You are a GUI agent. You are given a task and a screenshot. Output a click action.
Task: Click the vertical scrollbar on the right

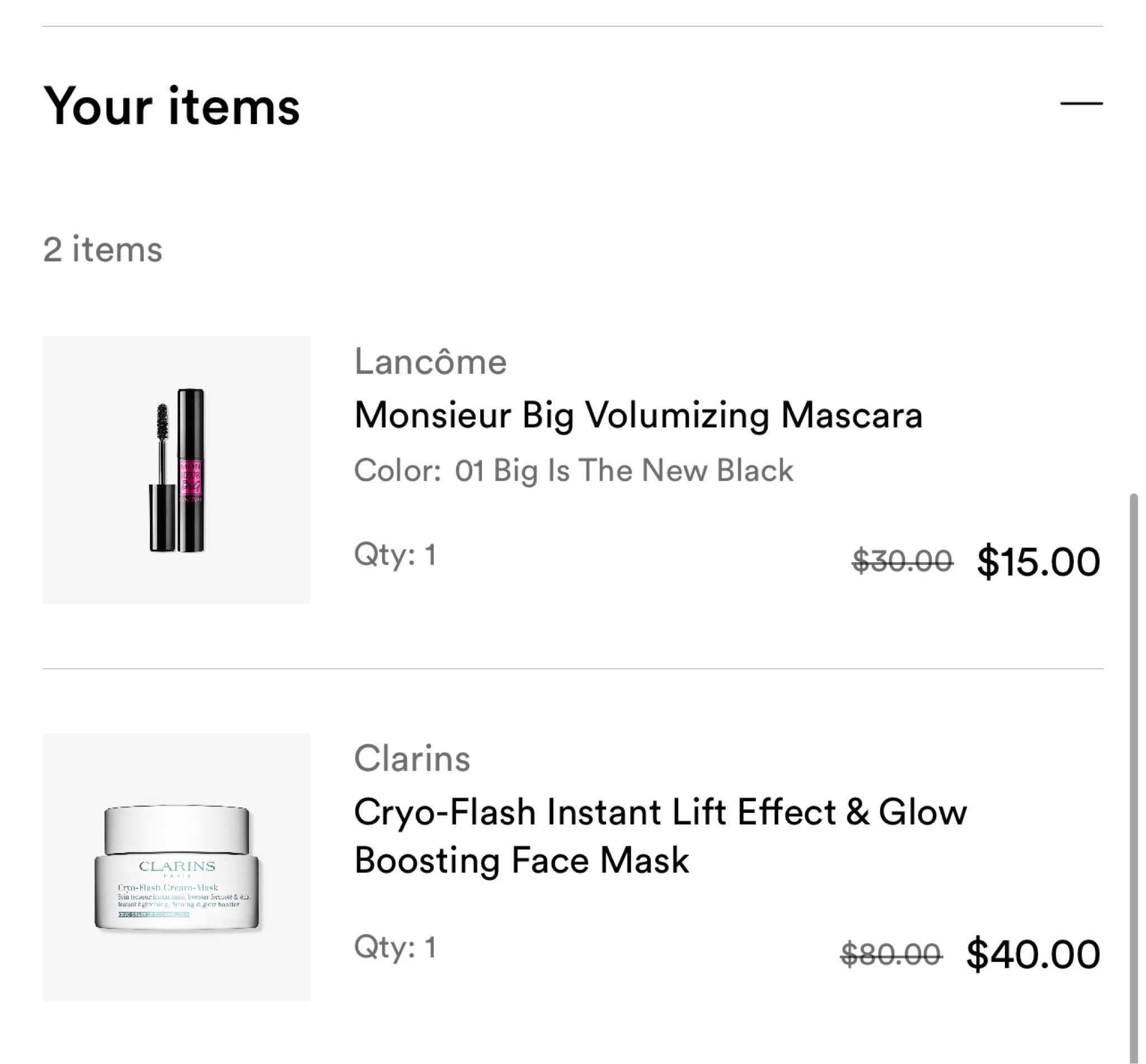click(1133, 748)
